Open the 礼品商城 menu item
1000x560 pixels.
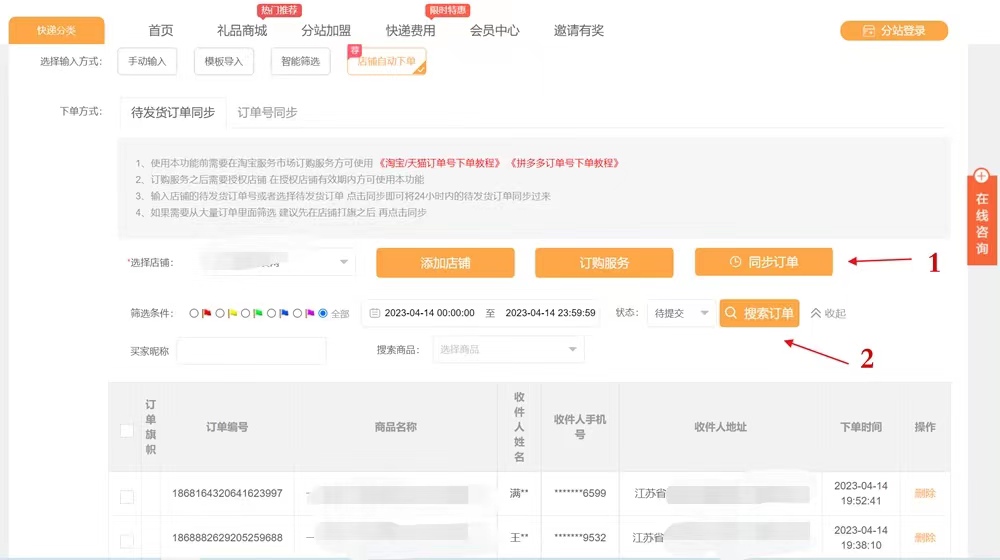(x=242, y=31)
